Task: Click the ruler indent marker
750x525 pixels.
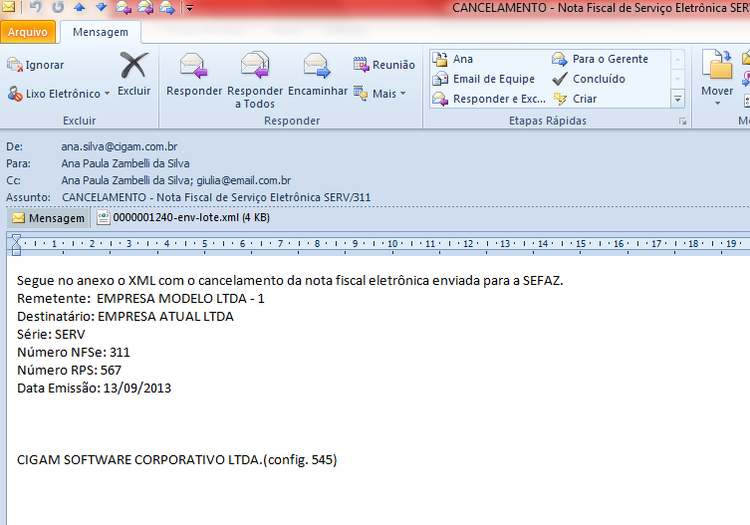Action: coord(16,244)
